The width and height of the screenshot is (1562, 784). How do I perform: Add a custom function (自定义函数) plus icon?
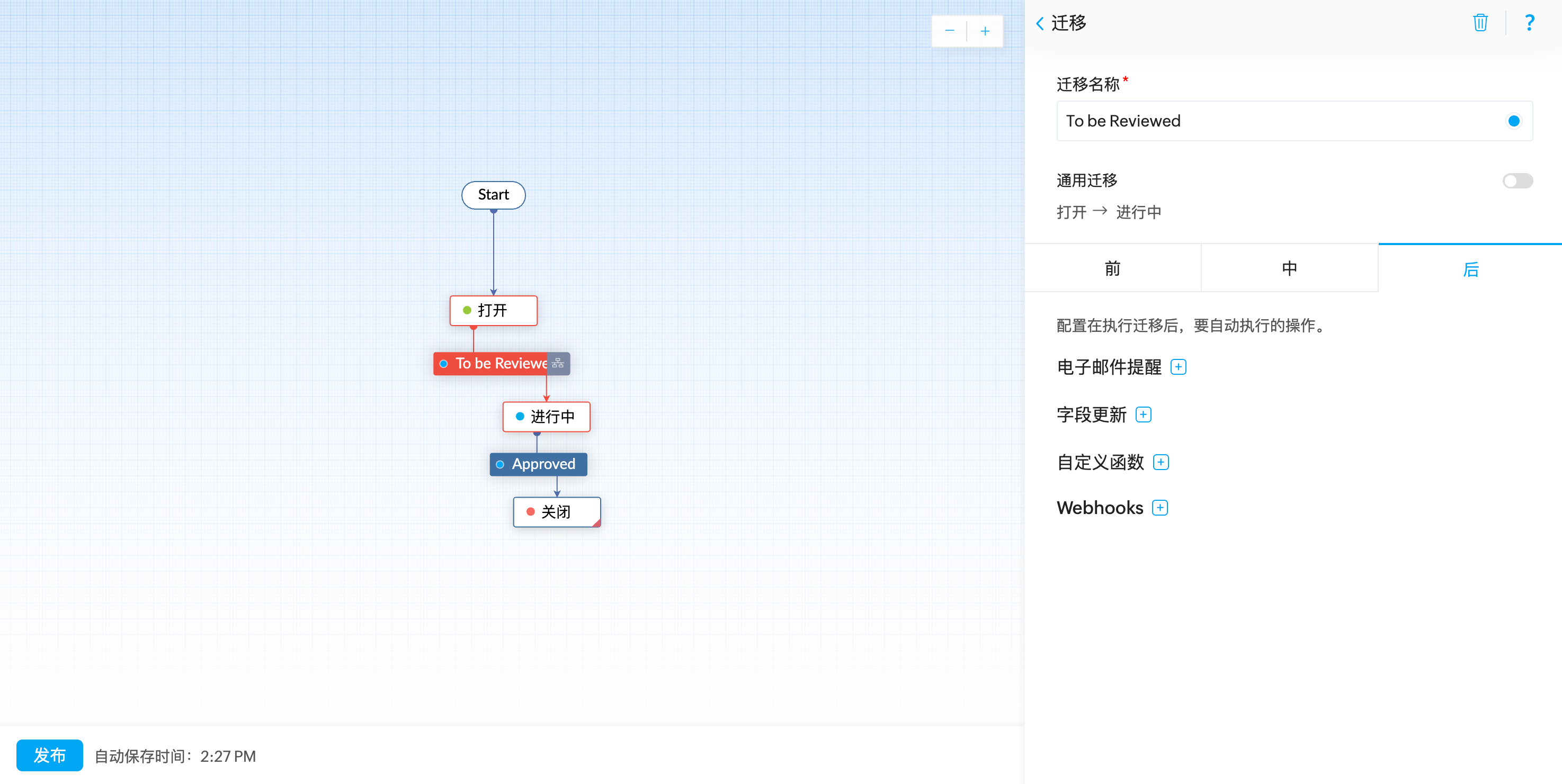[1161, 463]
